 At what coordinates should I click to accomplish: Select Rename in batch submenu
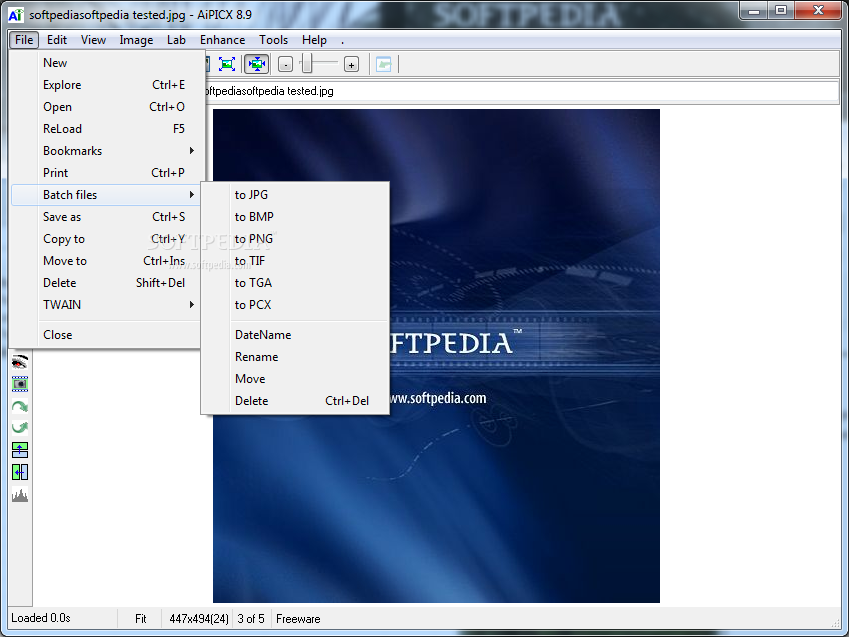tap(295, 357)
